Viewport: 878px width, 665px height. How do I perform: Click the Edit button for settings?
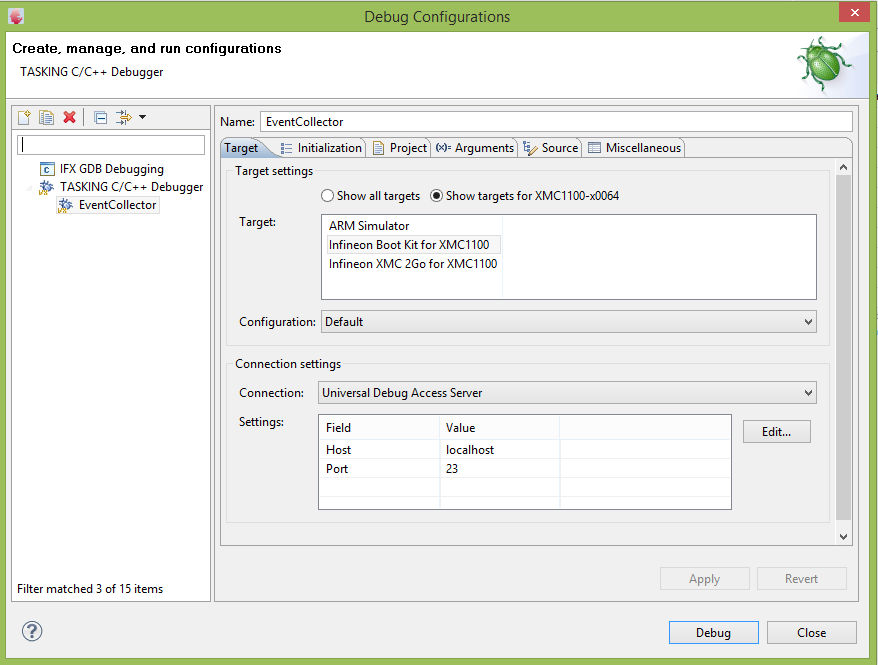[776, 431]
